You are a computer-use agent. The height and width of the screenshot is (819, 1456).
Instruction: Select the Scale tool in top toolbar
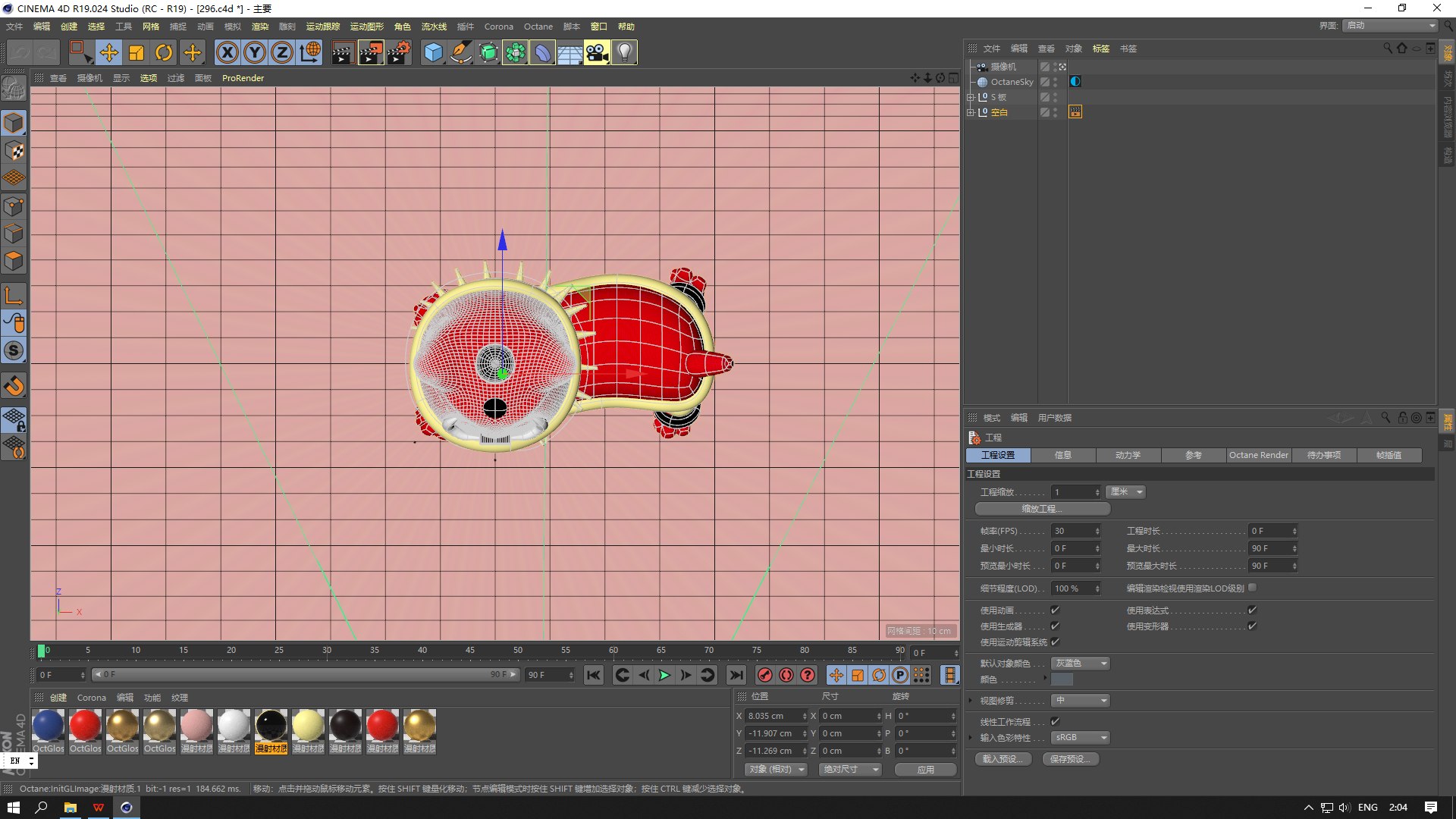136,52
